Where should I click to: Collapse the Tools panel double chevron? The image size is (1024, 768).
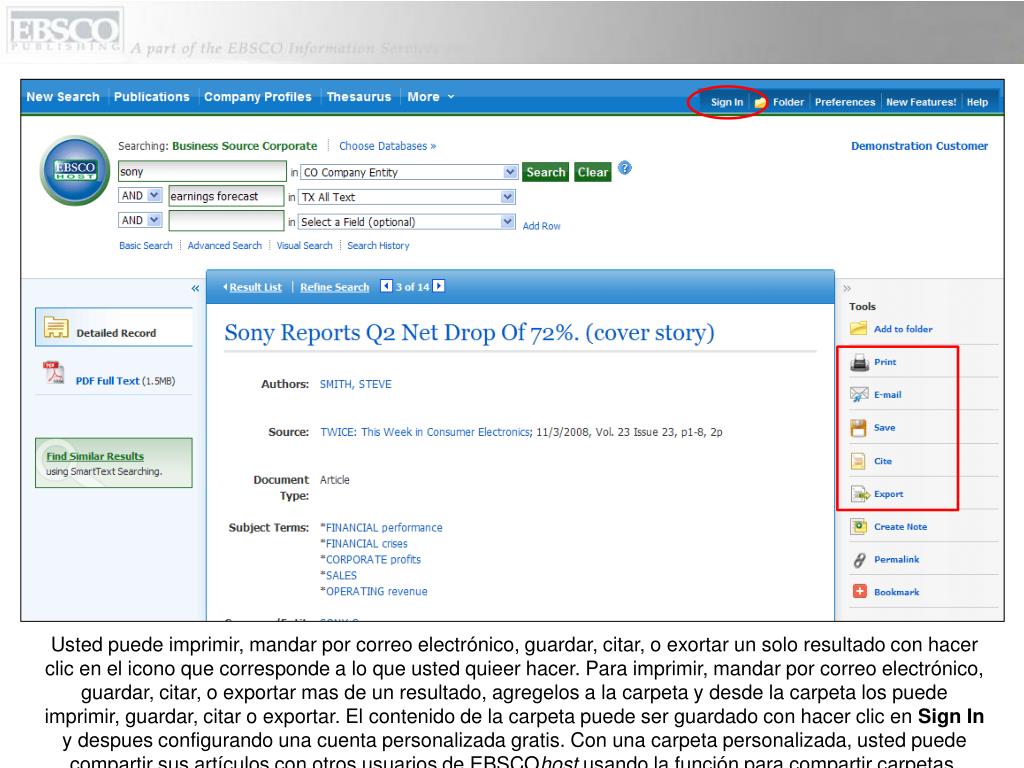[x=847, y=288]
